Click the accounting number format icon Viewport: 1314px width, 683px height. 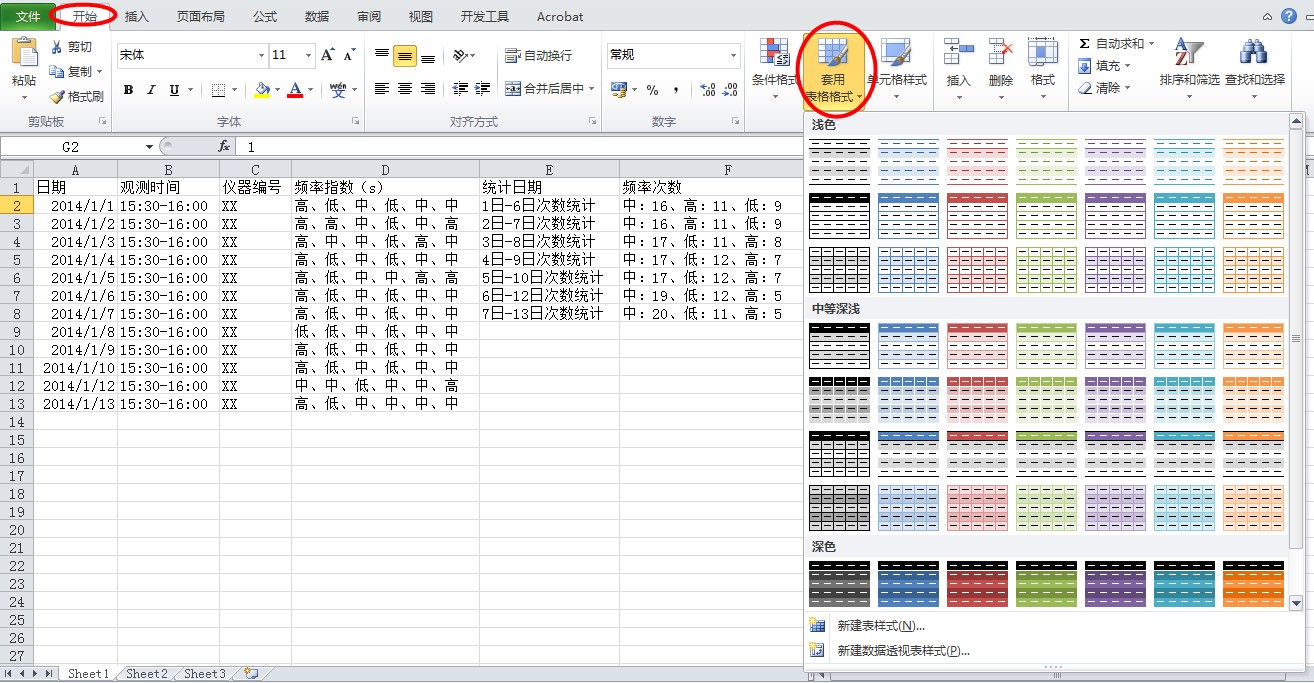619,90
